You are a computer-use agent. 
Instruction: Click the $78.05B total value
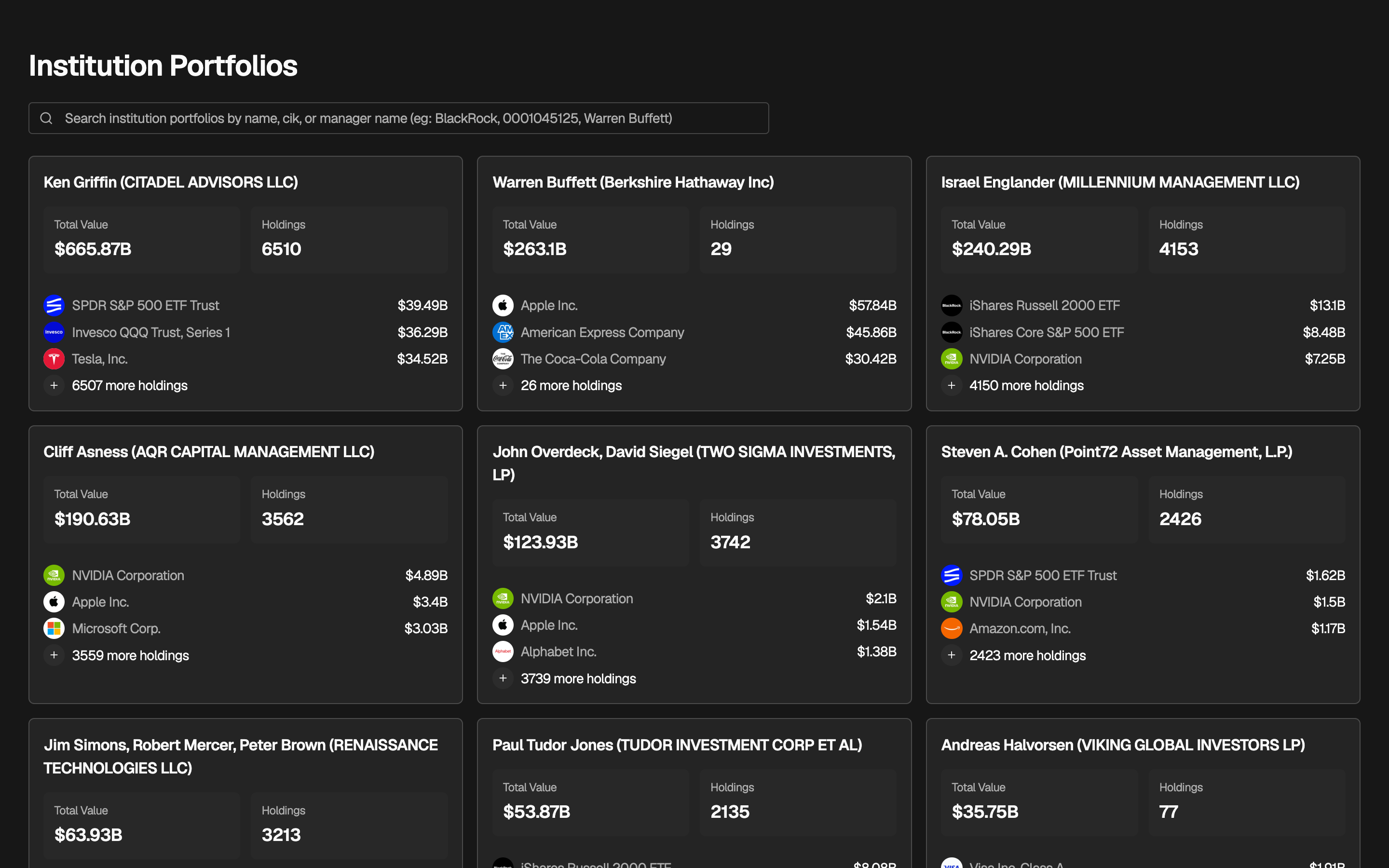pyautogui.click(x=985, y=519)
